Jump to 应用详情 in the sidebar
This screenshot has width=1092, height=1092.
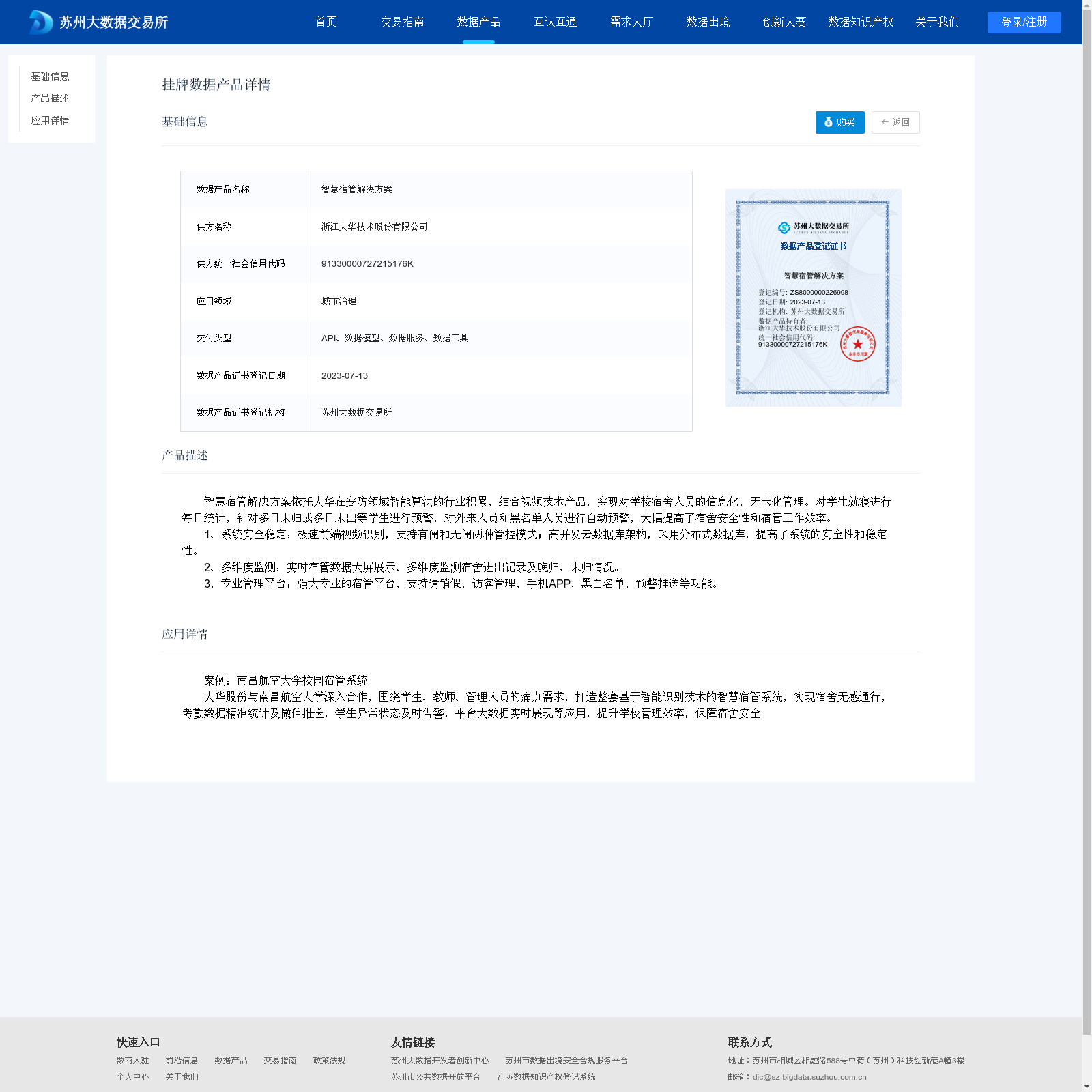pos(50,121)
